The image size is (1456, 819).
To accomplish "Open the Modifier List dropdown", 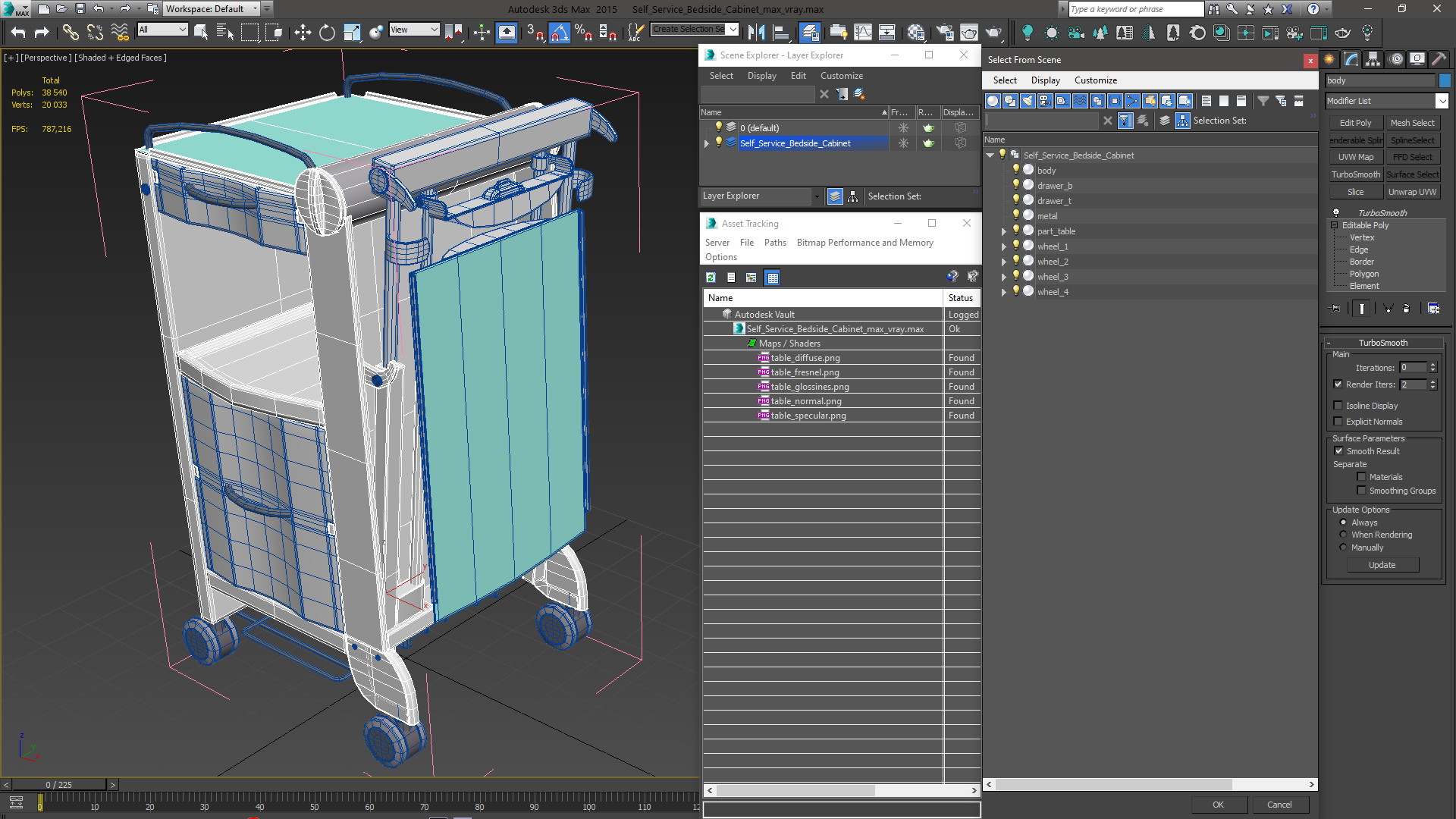I will pyautogui.click(x=1442, y=101).
